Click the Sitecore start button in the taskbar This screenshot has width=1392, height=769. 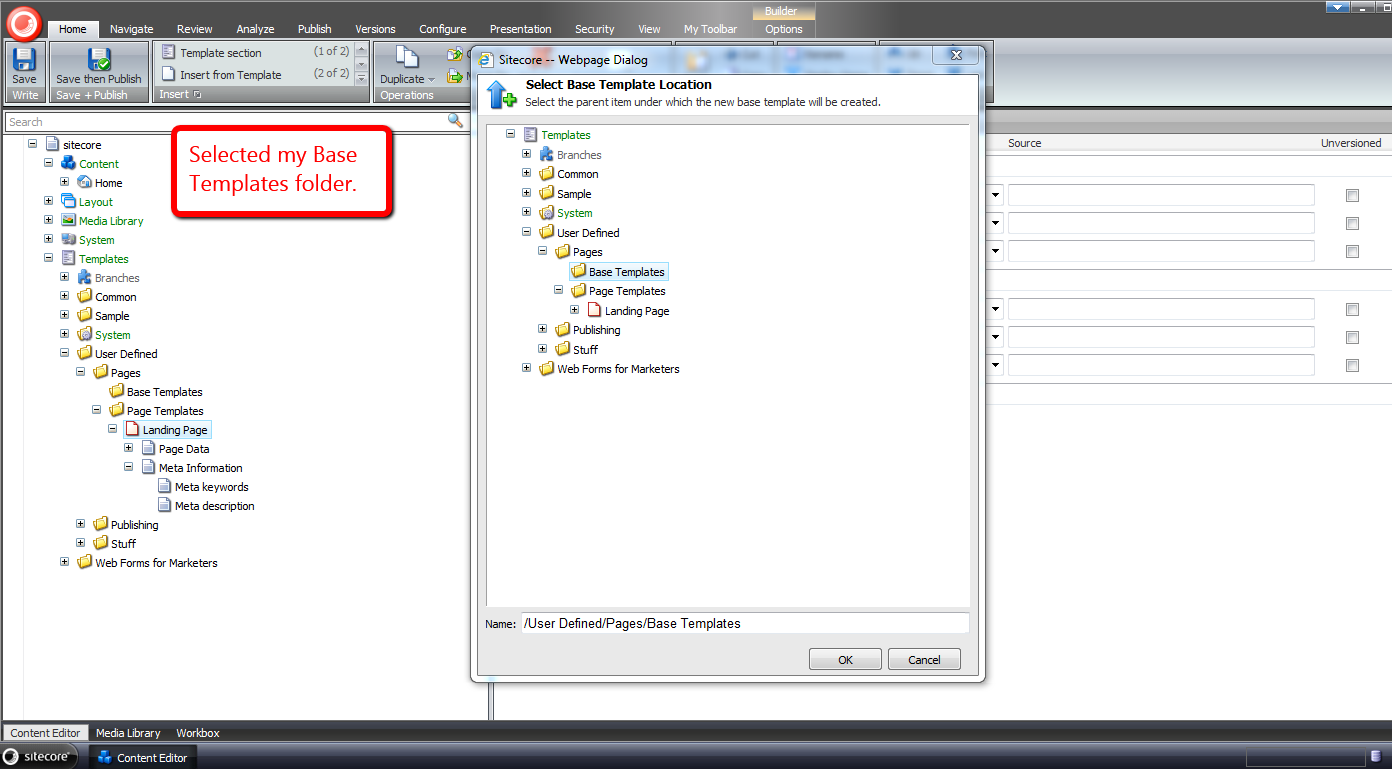40,757
